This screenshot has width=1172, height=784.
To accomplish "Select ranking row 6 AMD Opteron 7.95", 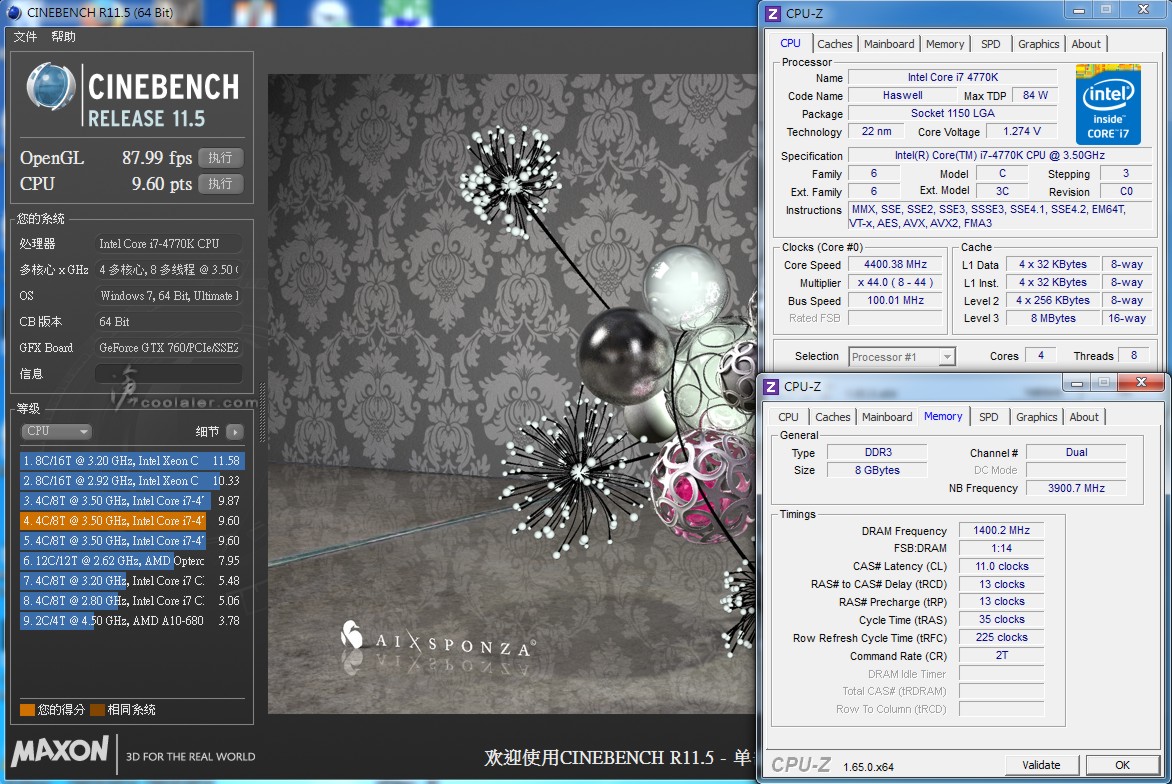I will pyautogui.click(x=132, y=561).
